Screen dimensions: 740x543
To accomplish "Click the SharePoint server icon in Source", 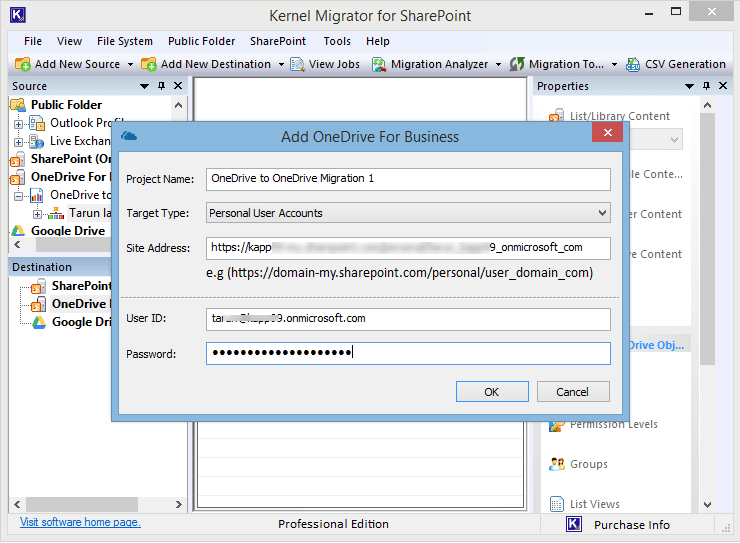I will (x=18, y=159).
